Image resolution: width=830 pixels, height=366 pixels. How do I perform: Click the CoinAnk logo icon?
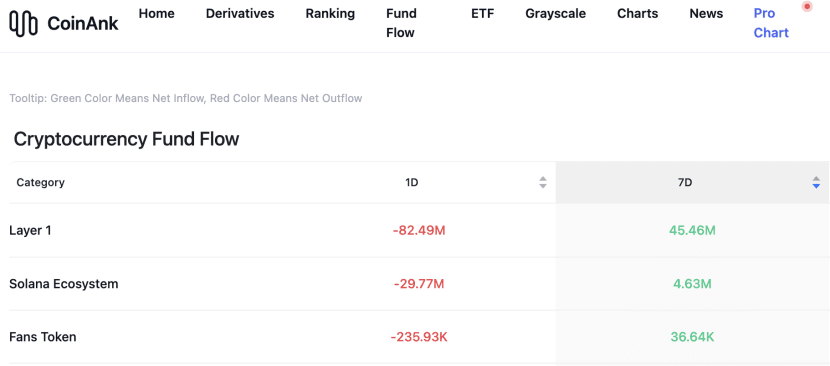click(24, 23)
